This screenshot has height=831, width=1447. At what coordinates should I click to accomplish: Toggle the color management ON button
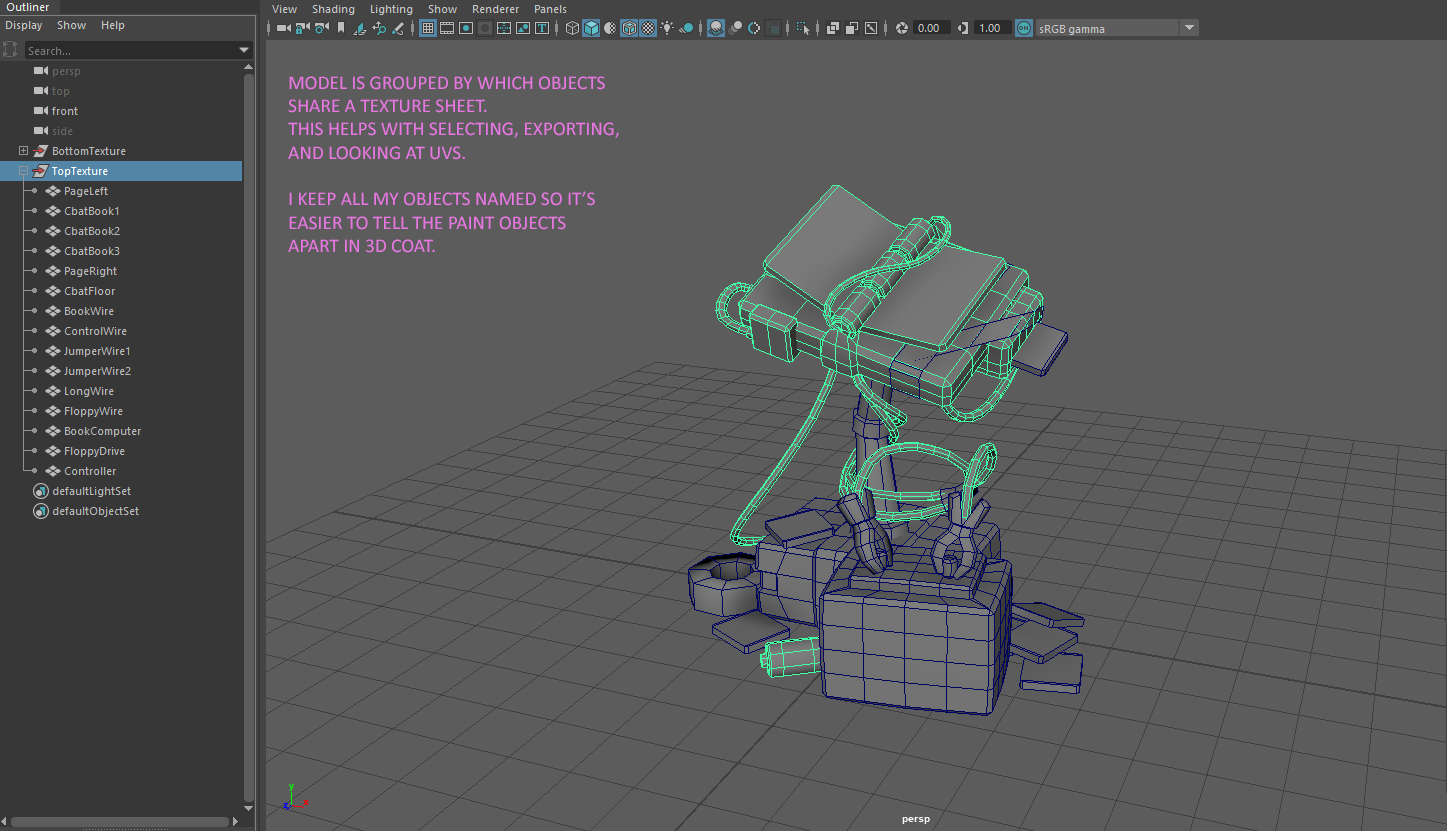(x=1024, y=28)
